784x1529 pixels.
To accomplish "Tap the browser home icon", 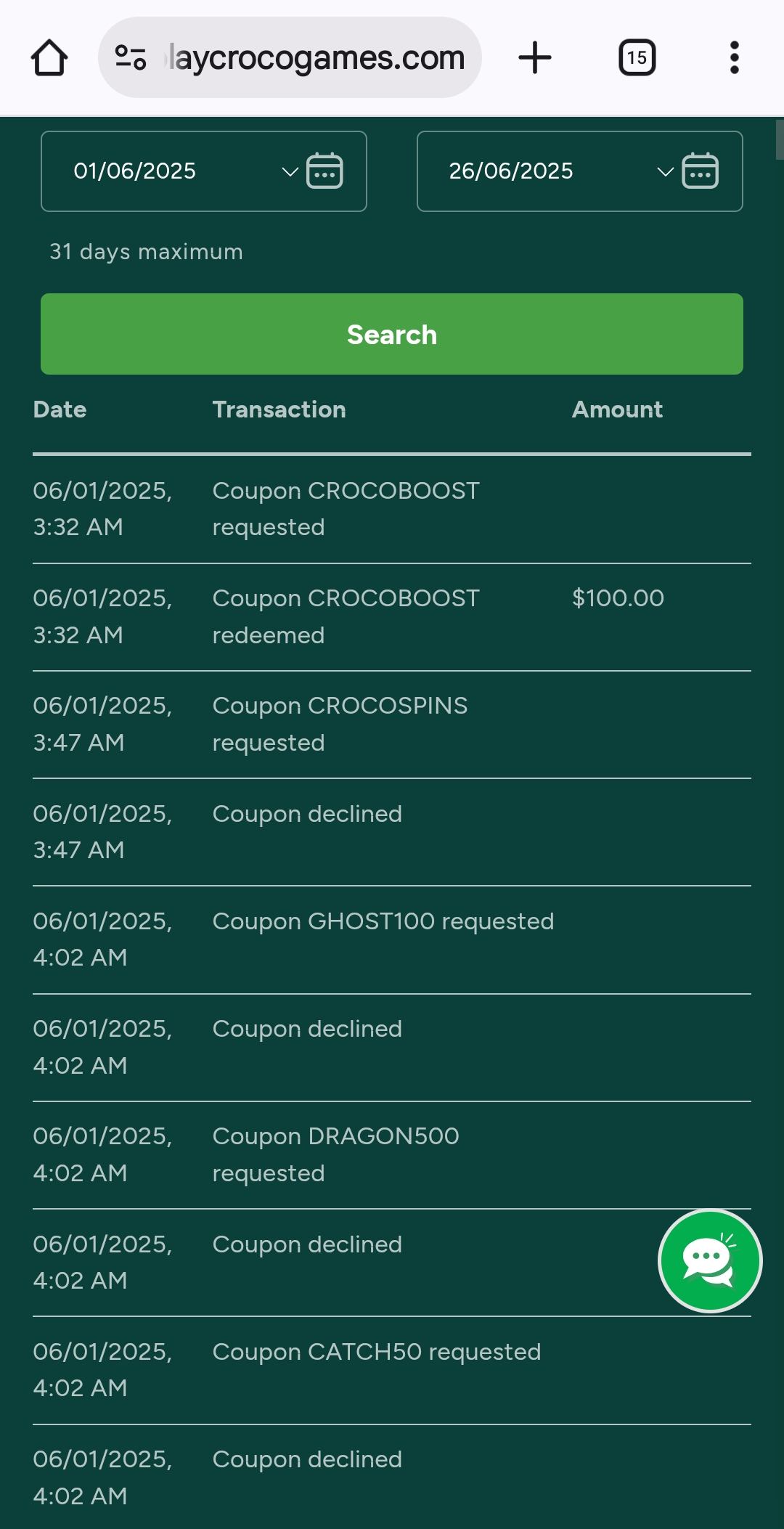I will [x=49, y=58].
